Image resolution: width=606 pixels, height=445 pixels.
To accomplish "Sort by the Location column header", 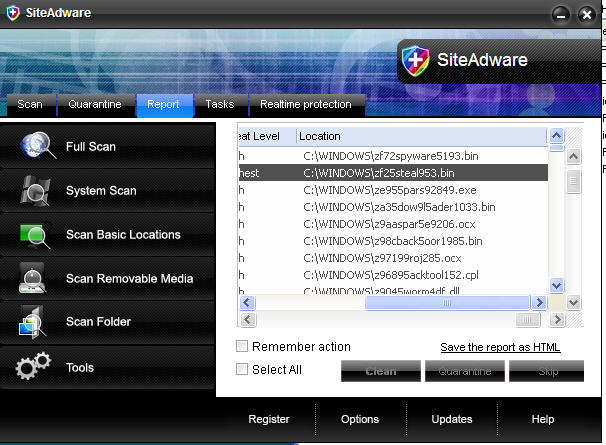I will (x=422, y=136).
